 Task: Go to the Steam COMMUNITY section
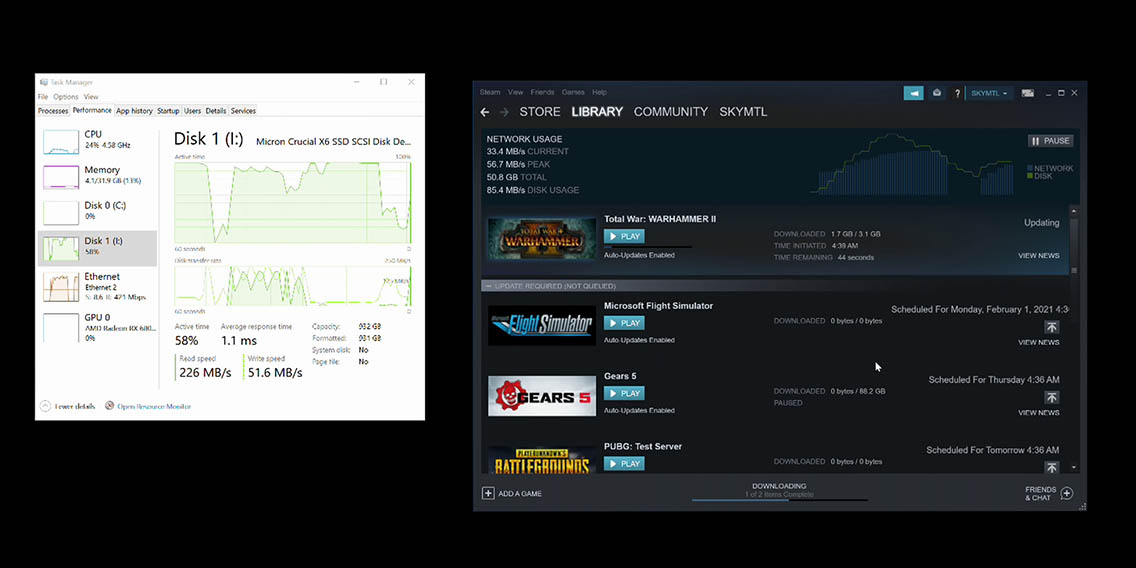671,112
